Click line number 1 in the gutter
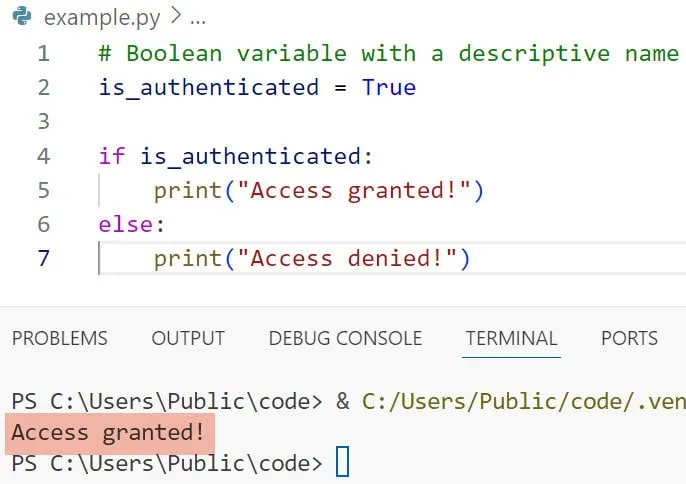686x484 pixels. (43, 53)
